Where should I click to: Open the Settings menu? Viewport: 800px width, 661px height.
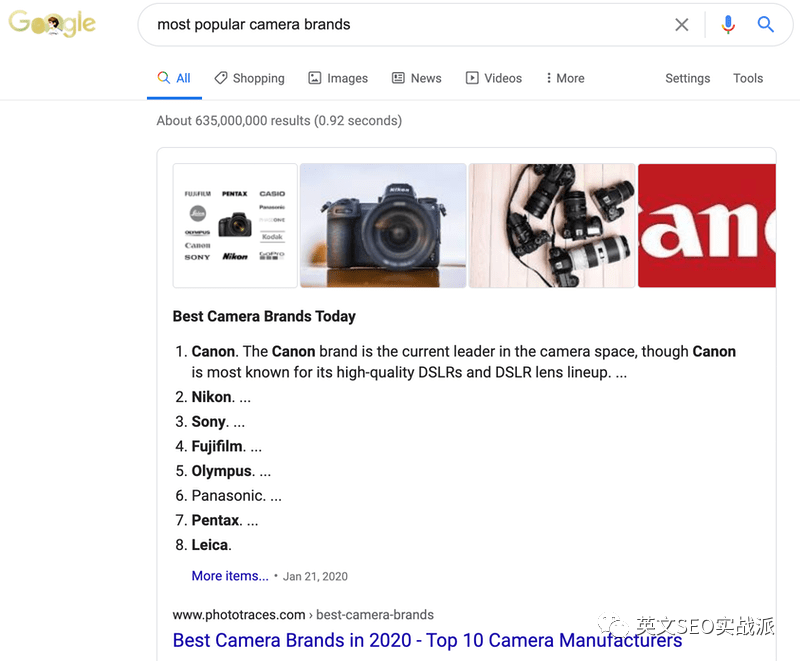[x=687, y=78]
